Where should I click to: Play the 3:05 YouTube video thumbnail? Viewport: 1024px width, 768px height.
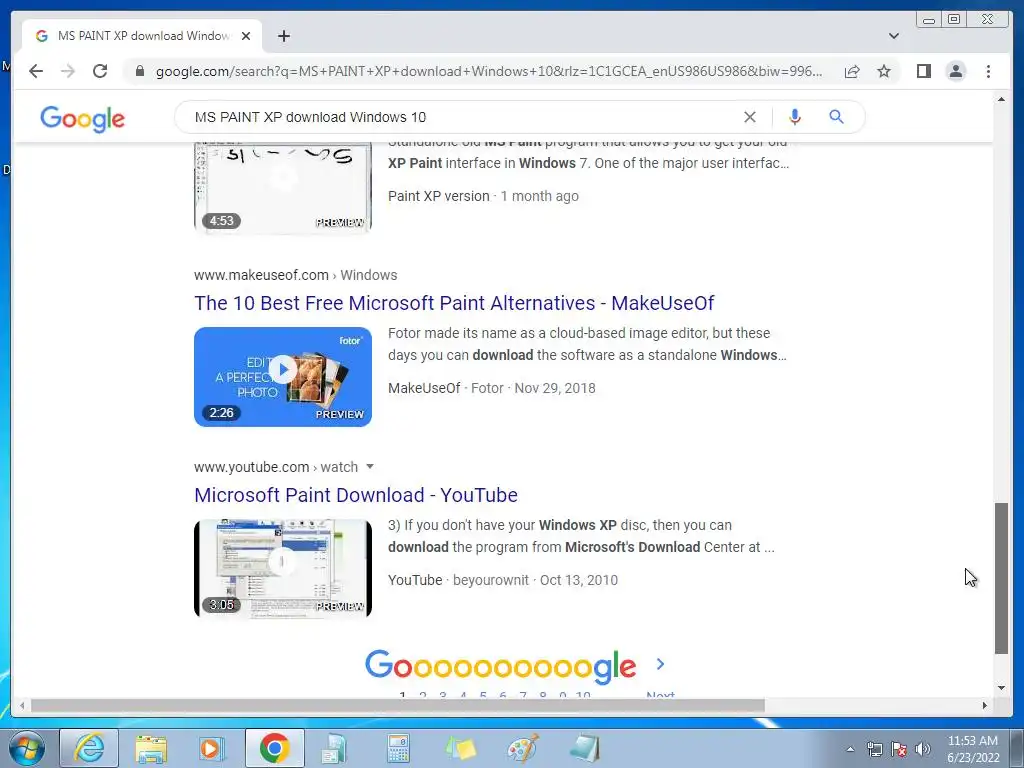click(x=283, y=568)
